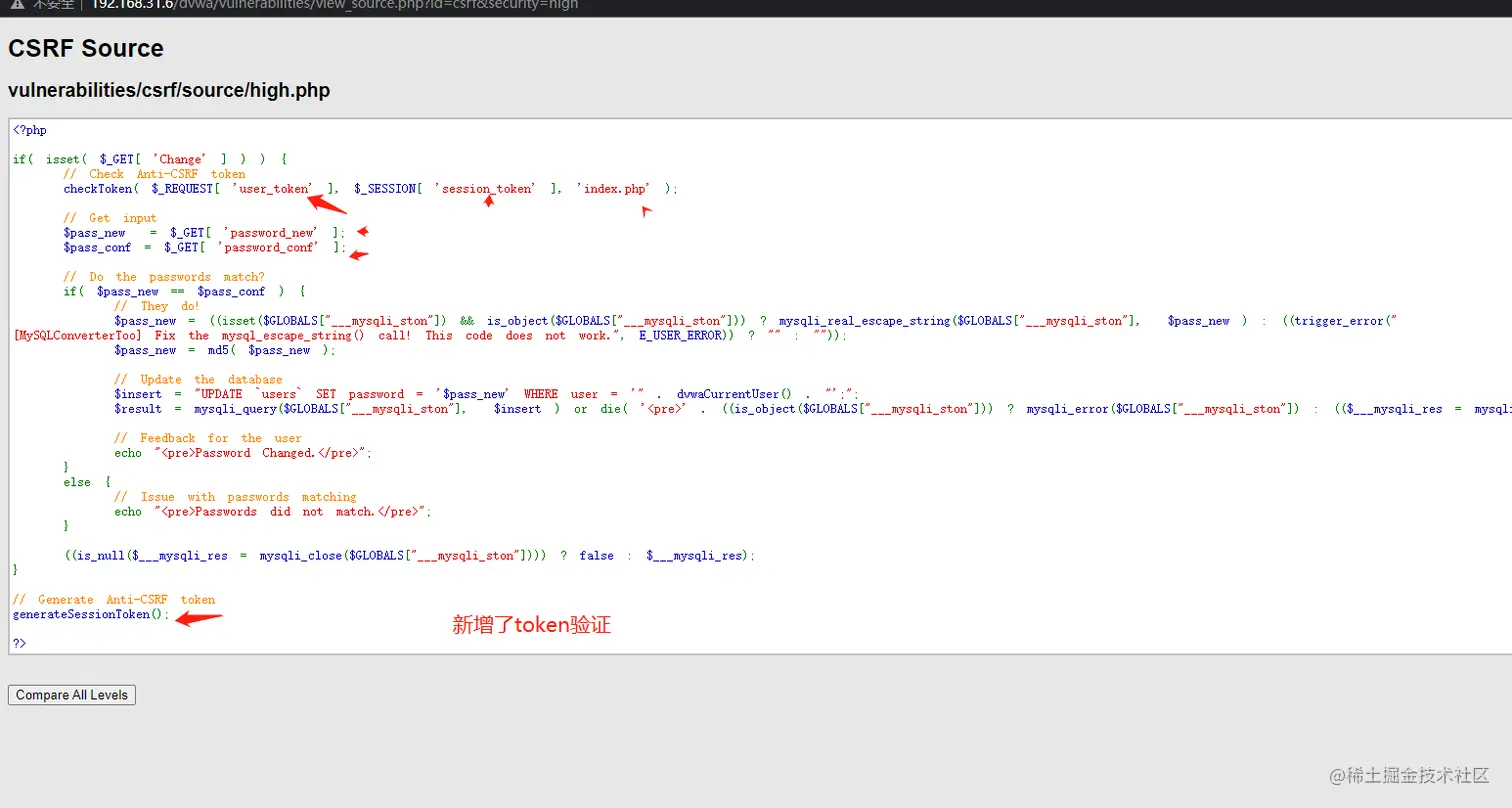The image size is (1512, 808).
Task: Click the Compare All Levels button
Action: tap(72, 695)
